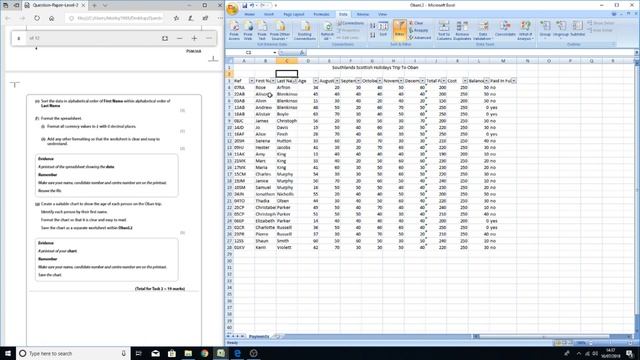Click Excel zoom slider in status bar
640x360 pixels.
[x=610, y=343]
